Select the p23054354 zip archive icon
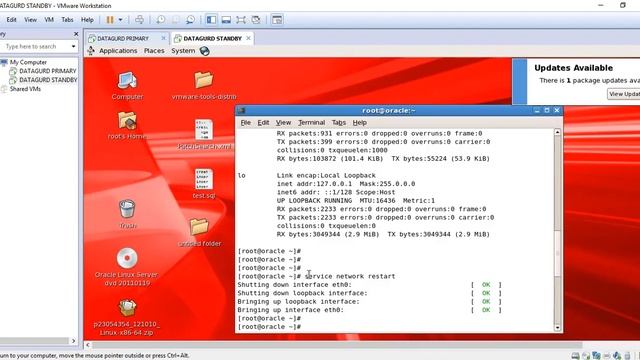Viewport: 640px width, 360px height. pos(127,317)
